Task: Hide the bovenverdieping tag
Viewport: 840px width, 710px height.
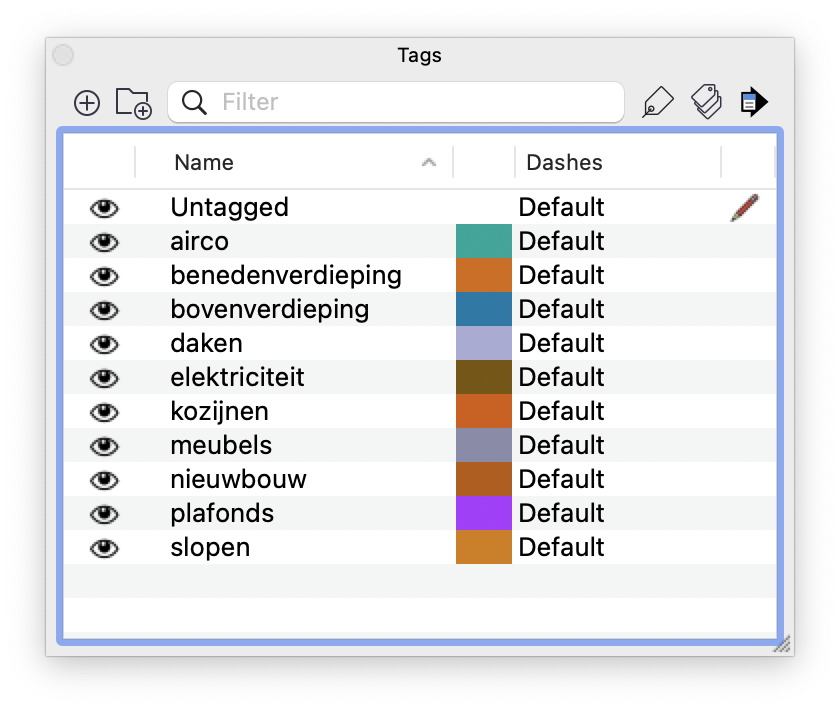Action: coord(104,310)
